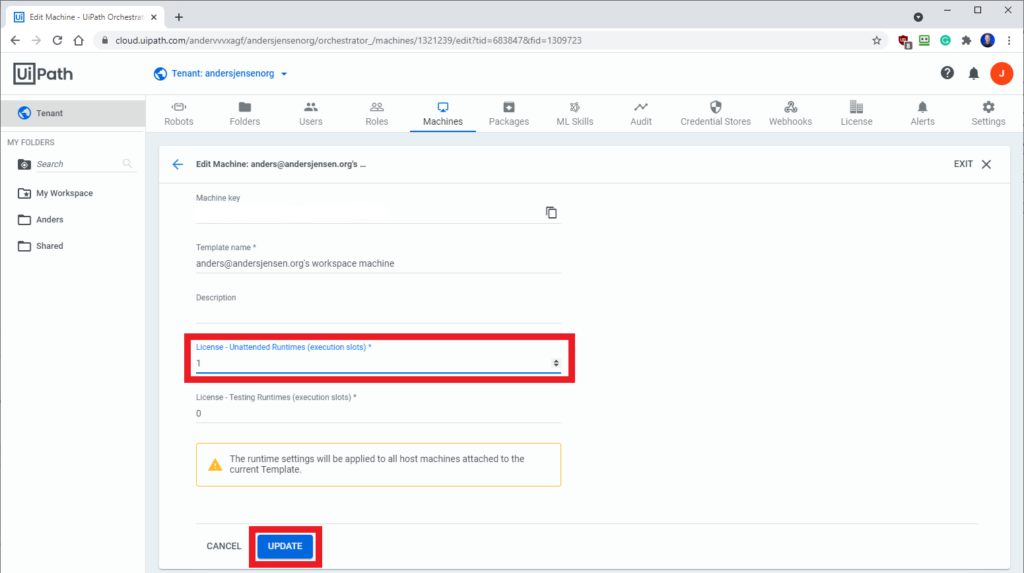Screen dimensions: 1024x573
Task: Click the red shield extension icon
Action: click(x=904, y=41)
